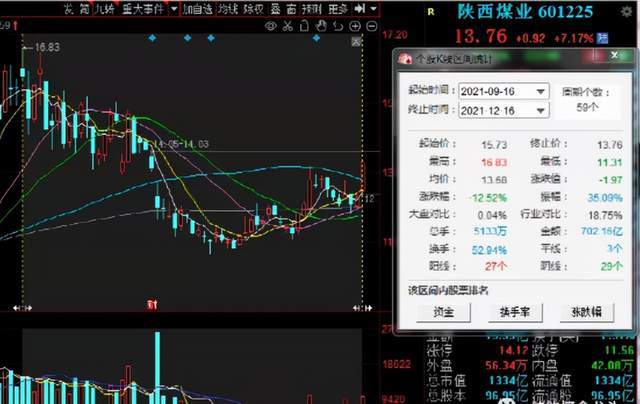
Task: Click the 叠 overlay toolbar item
Action: [276, 9]
